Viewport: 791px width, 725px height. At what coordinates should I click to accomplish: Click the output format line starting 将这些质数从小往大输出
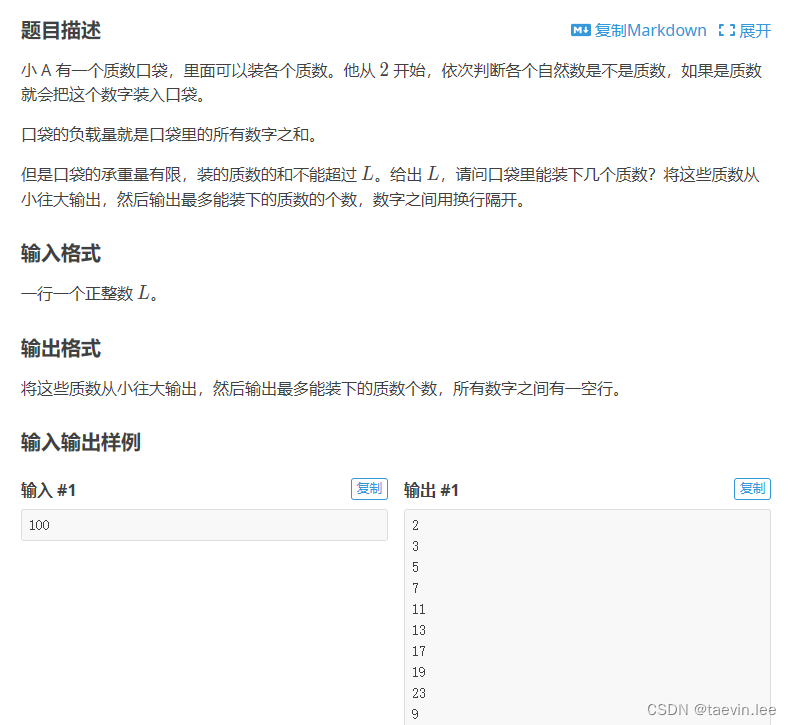point(321,388)
